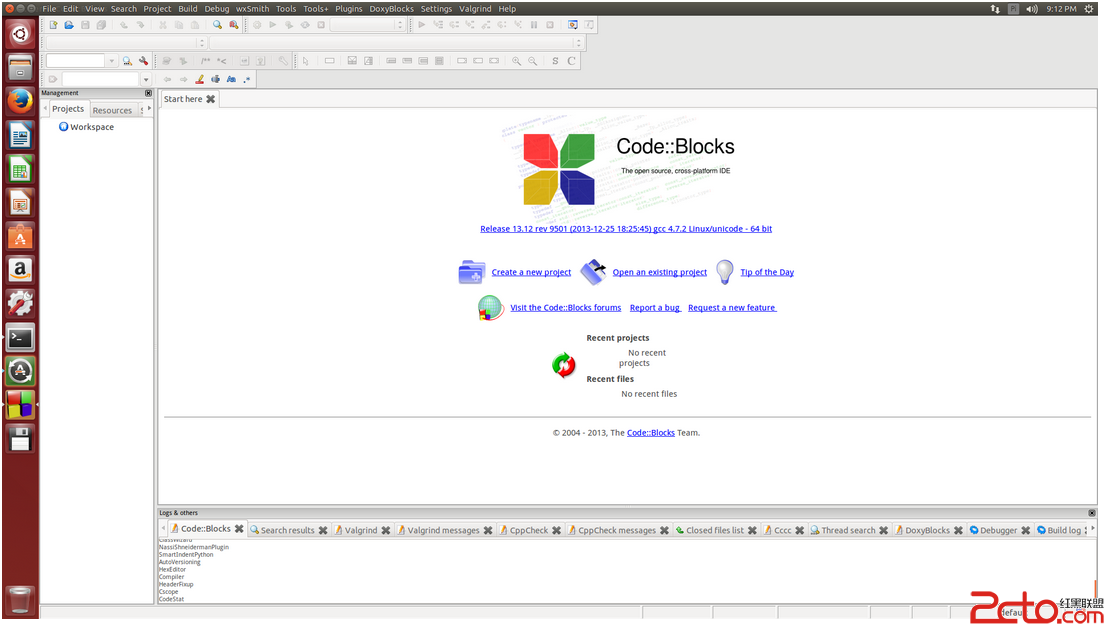
Task: Open the code completion function dropdown
Action: click(x=397, y=43)
